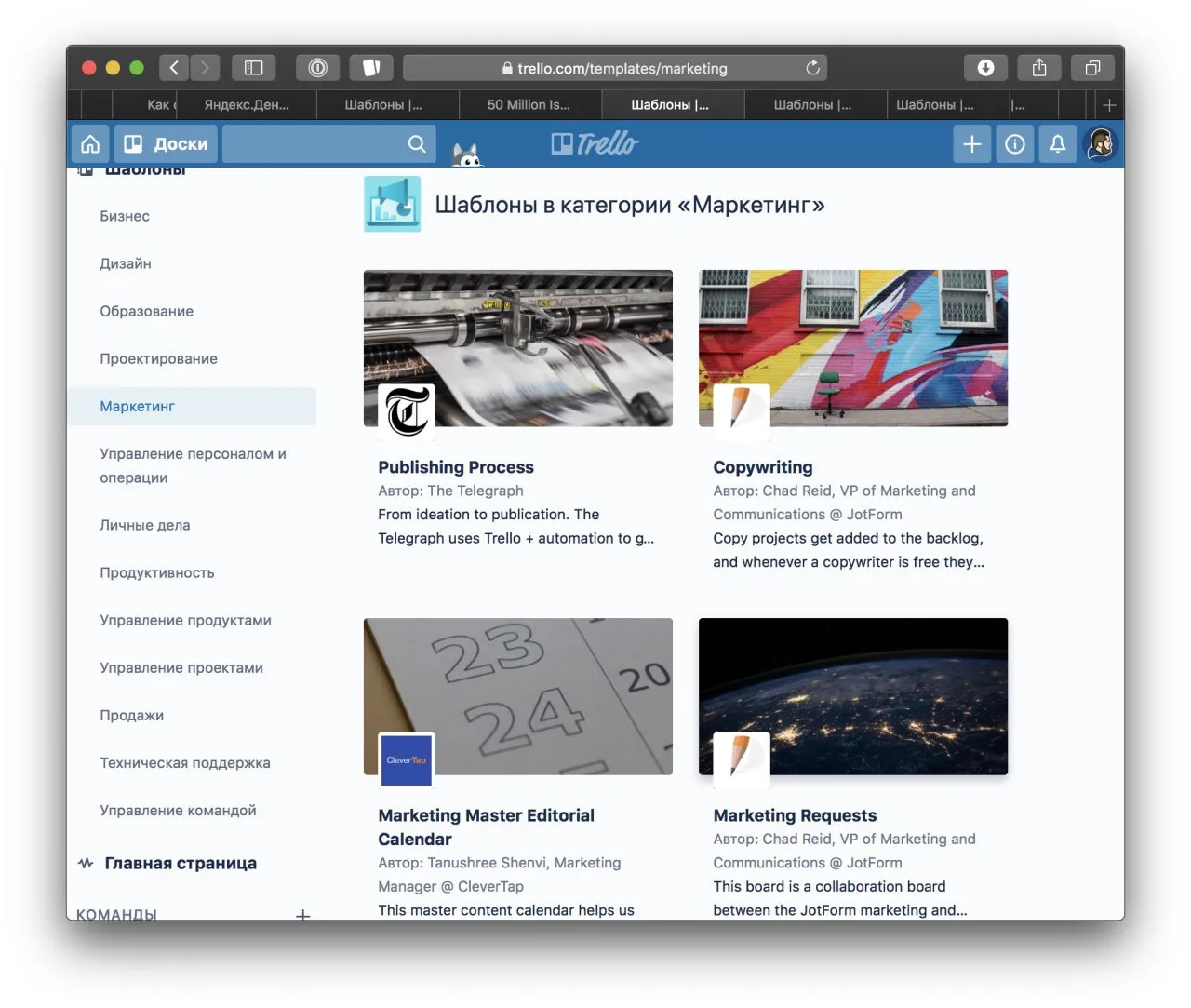
Task: Open the Дизайн template category
Action: pos(126,263)
